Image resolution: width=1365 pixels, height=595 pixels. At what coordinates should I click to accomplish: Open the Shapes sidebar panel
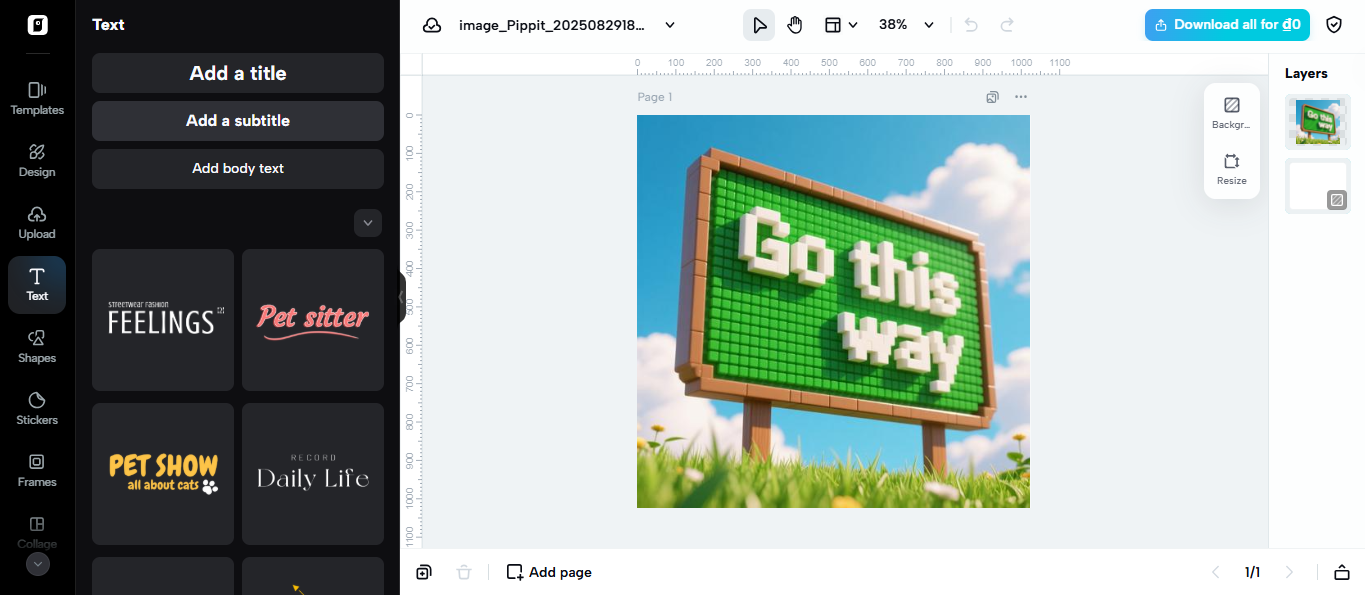pos(37,347)
